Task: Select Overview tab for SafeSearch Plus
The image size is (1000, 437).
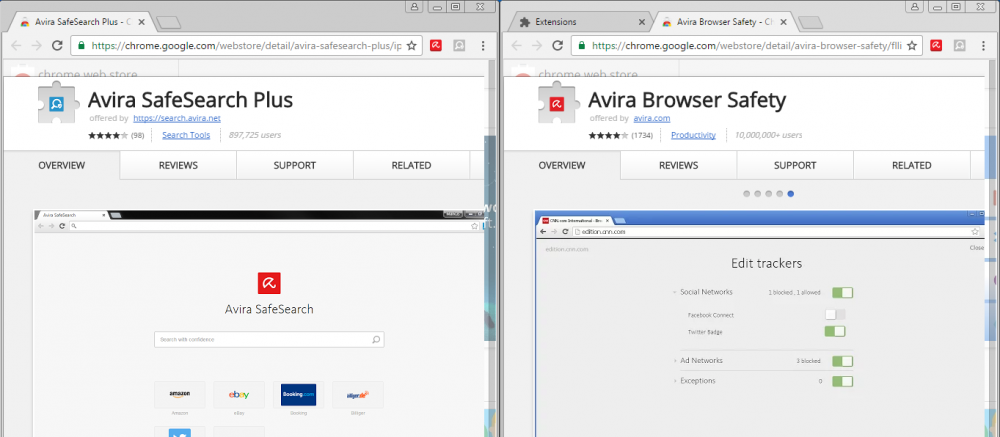Action: tap(61, 165)
